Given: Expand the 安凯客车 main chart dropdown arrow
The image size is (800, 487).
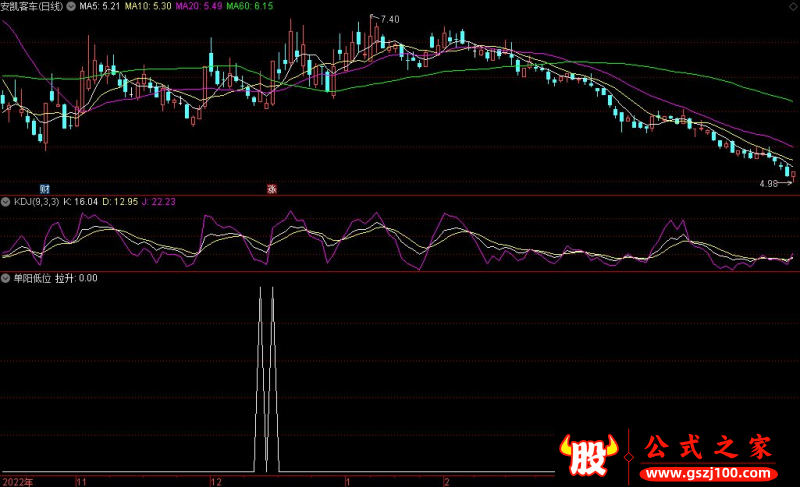Looking at the screenshot, I should [70, 6].
